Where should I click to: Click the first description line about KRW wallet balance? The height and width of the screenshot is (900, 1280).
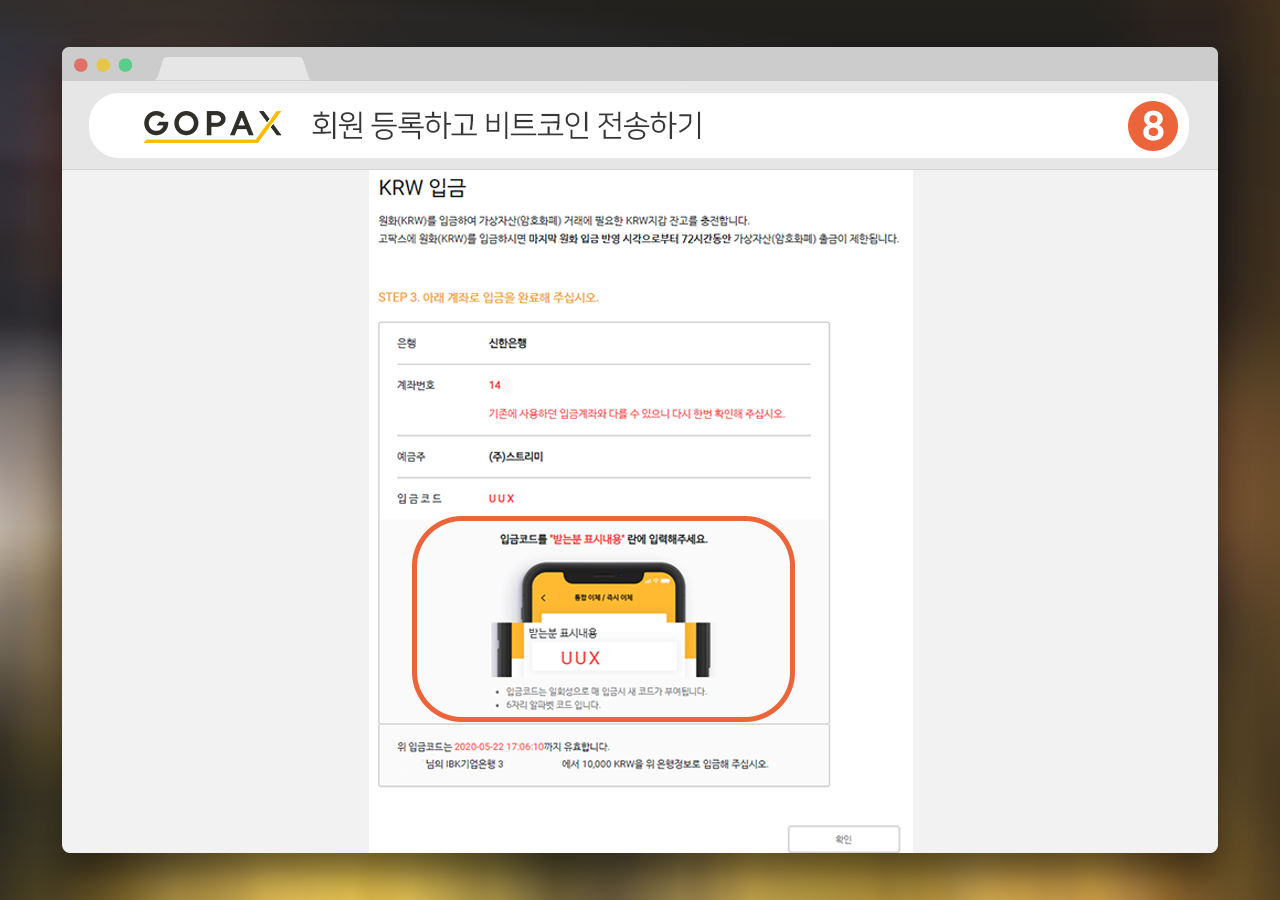click(x=564, y=221)
